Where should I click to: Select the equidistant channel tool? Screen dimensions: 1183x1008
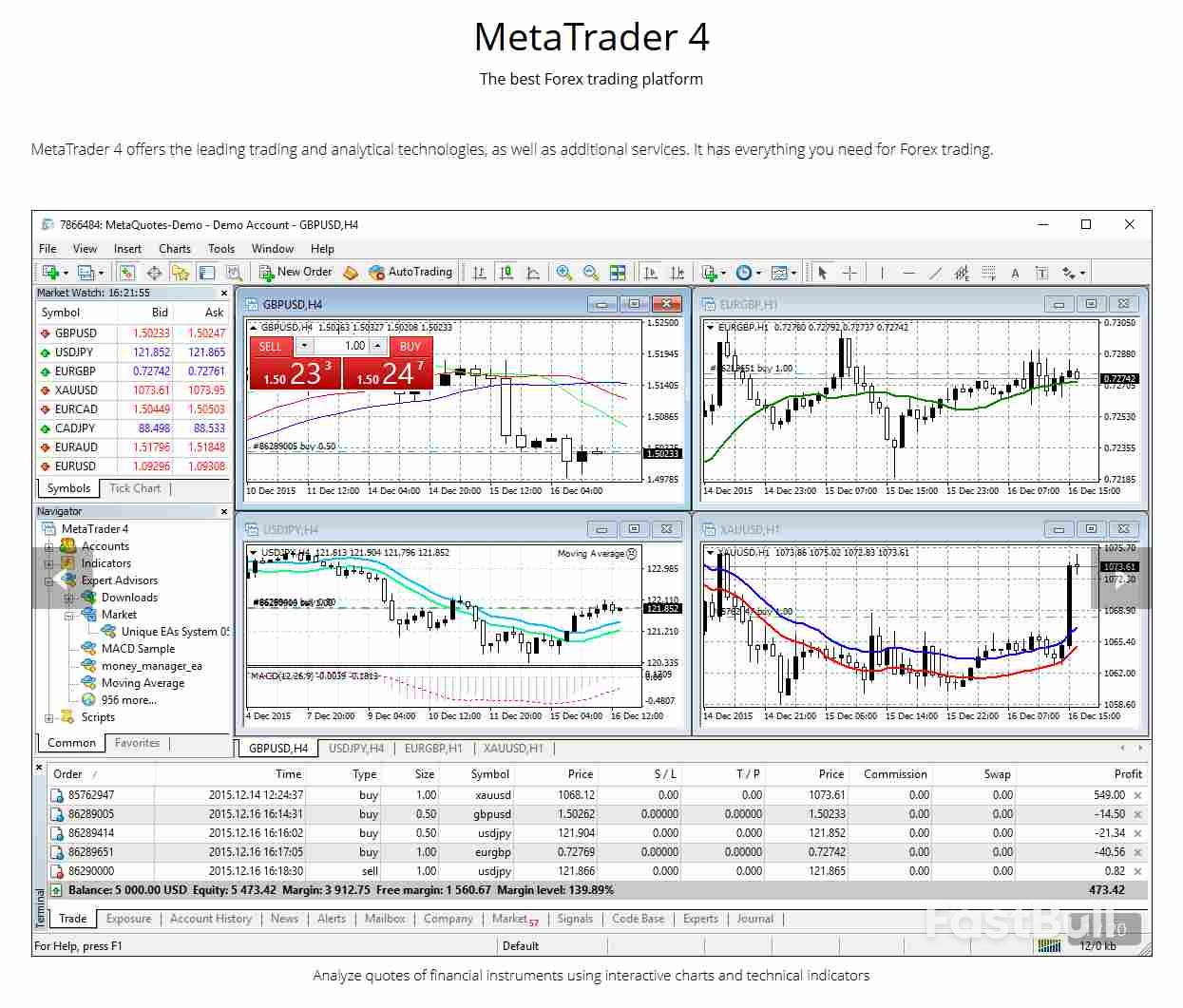pyautogui.click(x=962, y=273)
